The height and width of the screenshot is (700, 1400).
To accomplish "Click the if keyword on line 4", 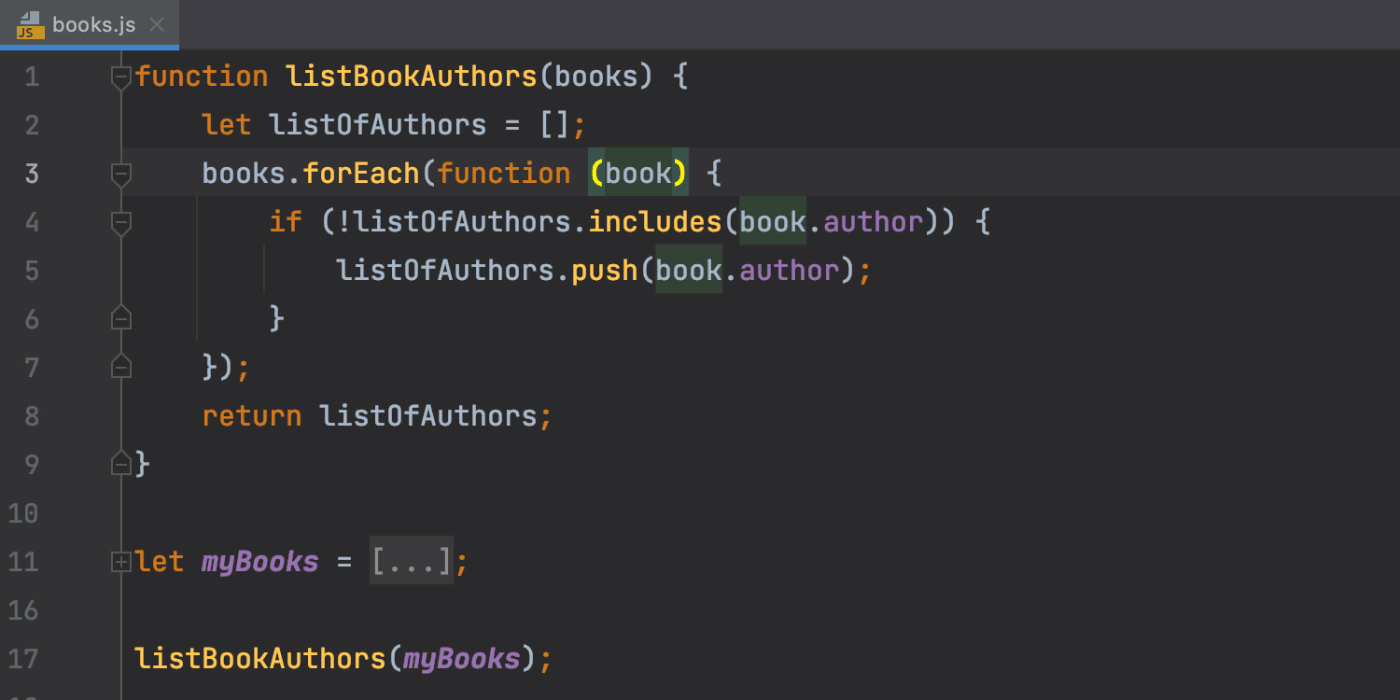I will click(x=286, y=222).
